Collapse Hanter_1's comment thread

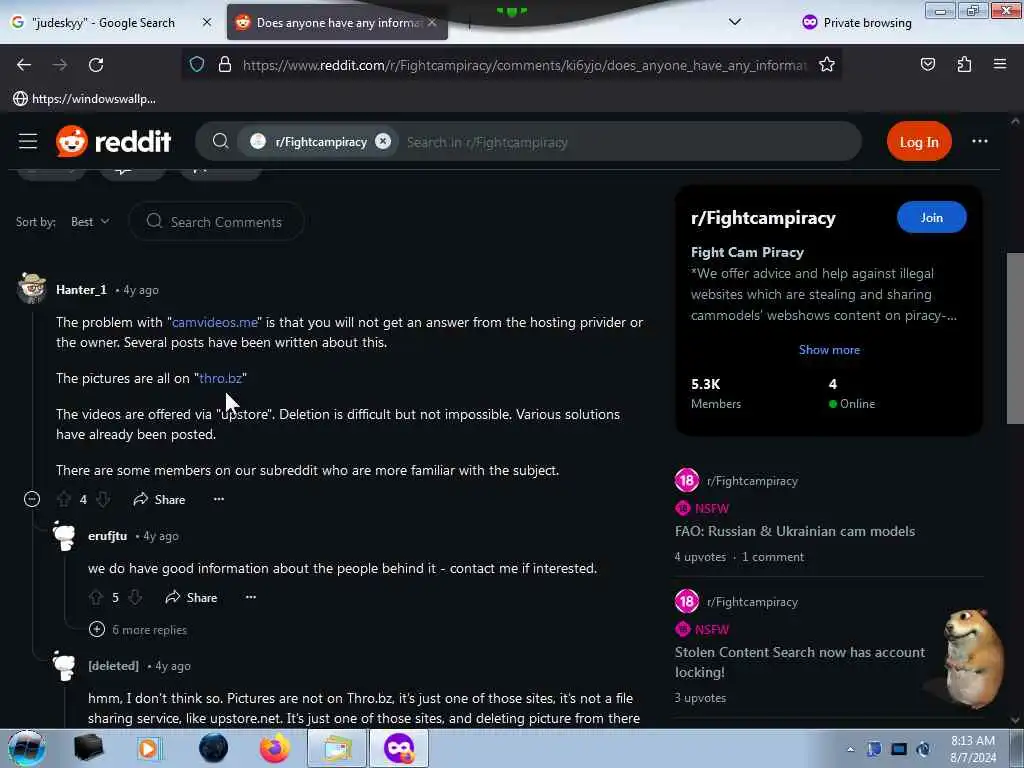point(31,500)
